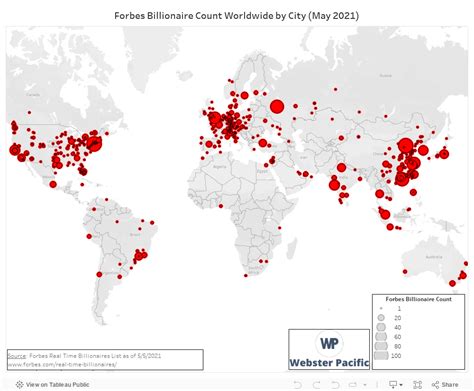Image resolution: width=474 pixels, height=391 pixels.
Task: Click the Redo arrow in Tableau toolbar
Action: click(x=316, y=384)
